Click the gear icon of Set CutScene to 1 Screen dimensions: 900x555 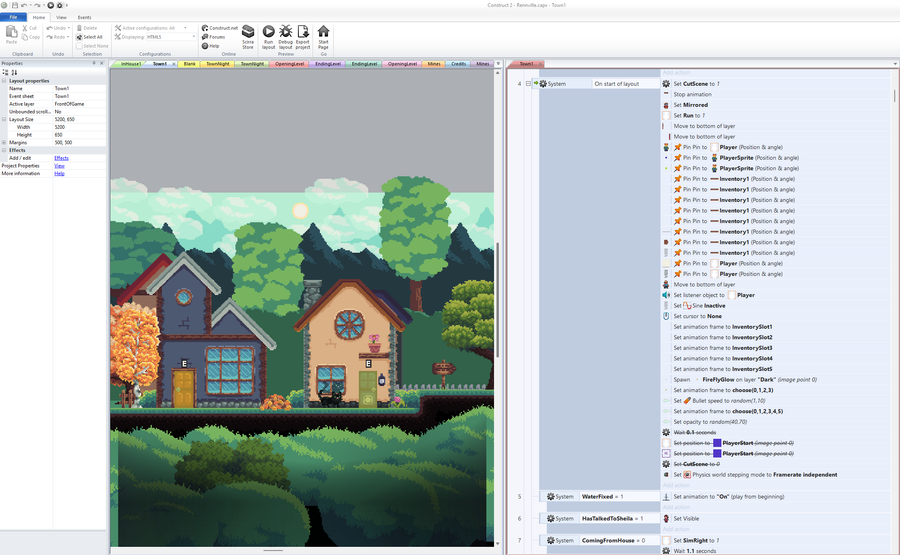[666, 84]
